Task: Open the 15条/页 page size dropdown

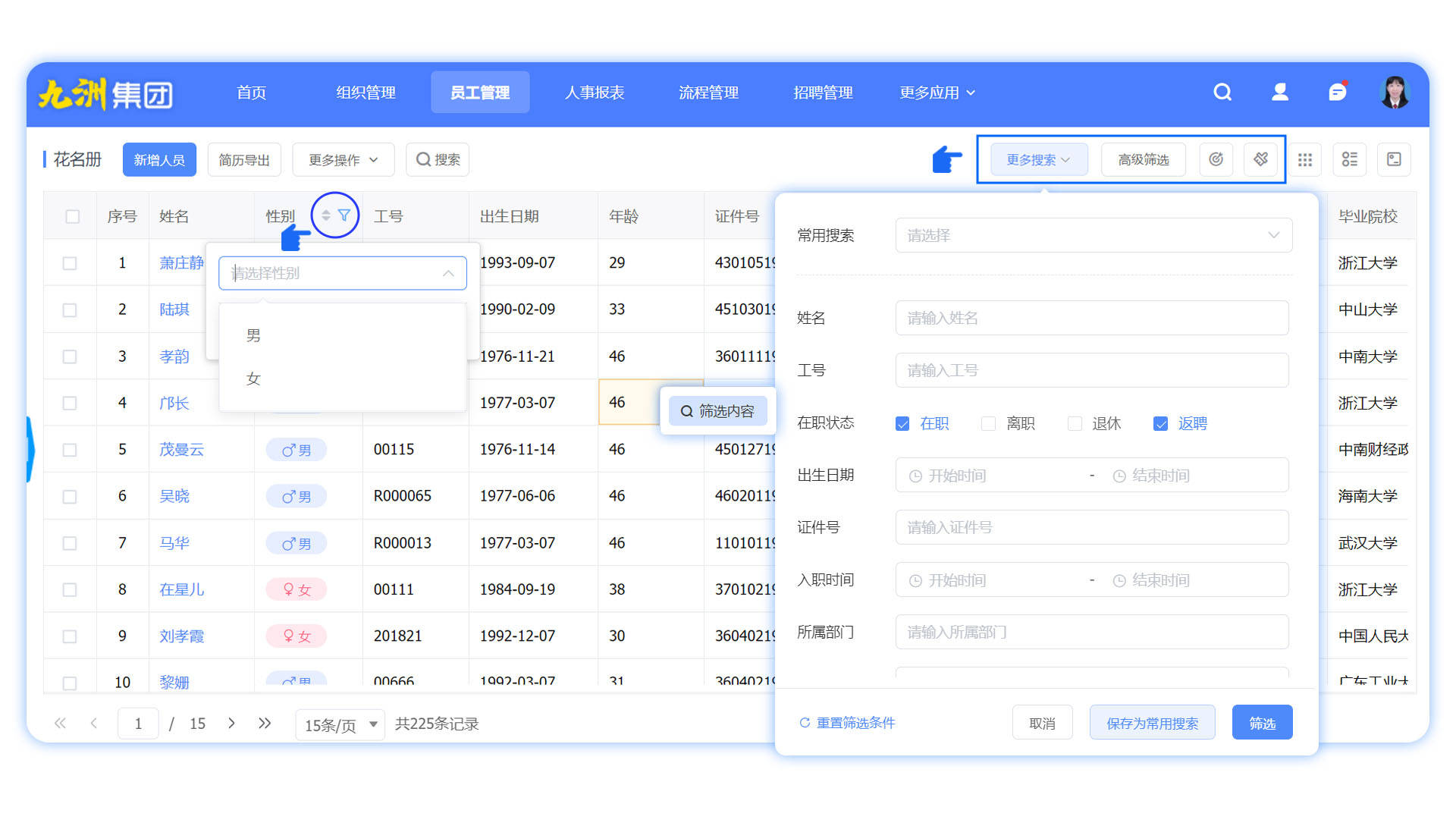Action: pos(340,725)
